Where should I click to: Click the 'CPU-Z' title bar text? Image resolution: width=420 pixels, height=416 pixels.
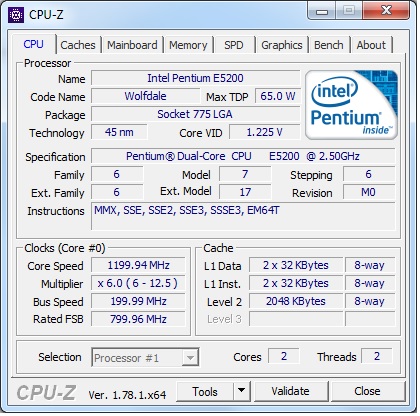tap(46, 15)
